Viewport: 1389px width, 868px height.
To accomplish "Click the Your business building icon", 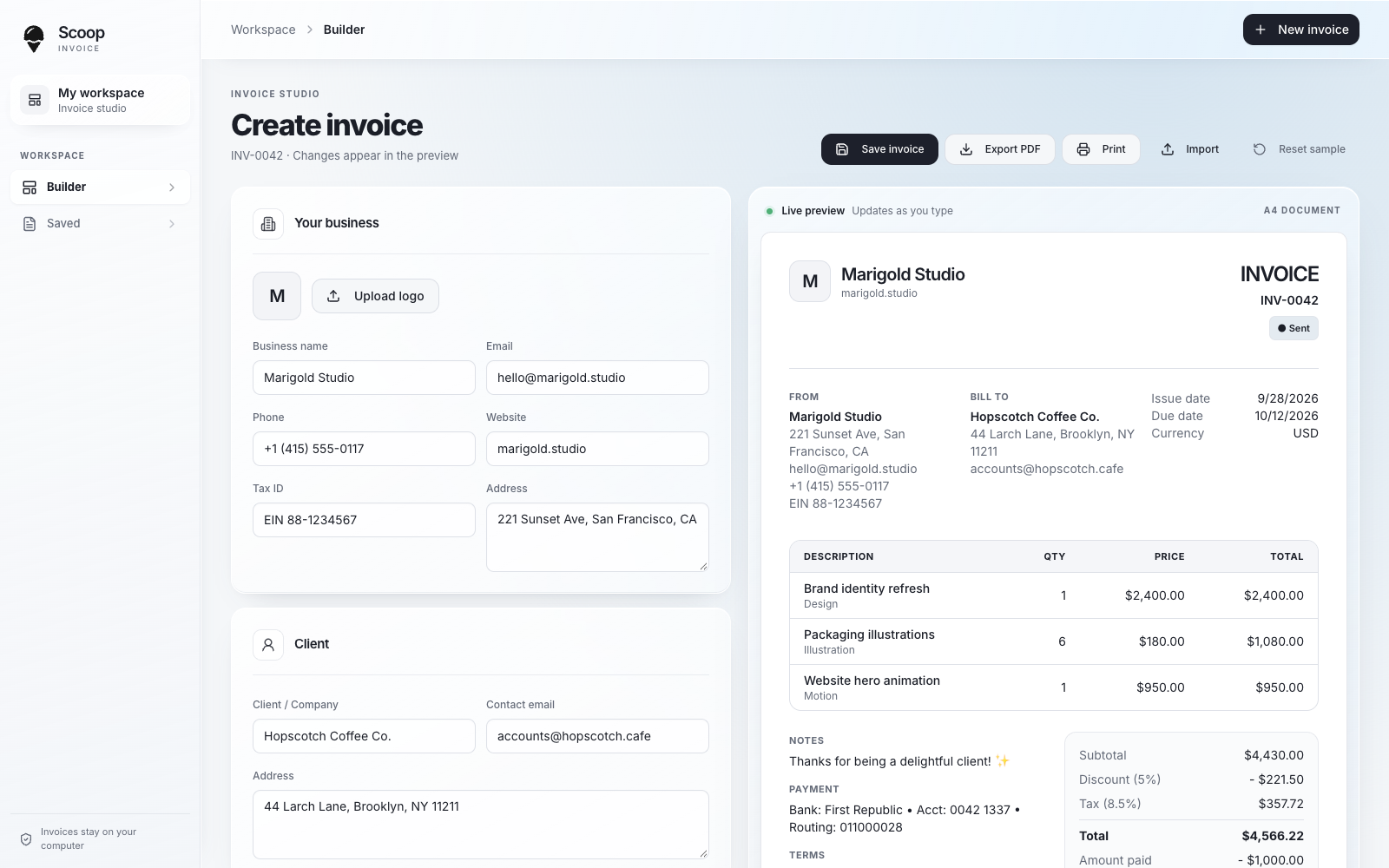I will (268, 224).
